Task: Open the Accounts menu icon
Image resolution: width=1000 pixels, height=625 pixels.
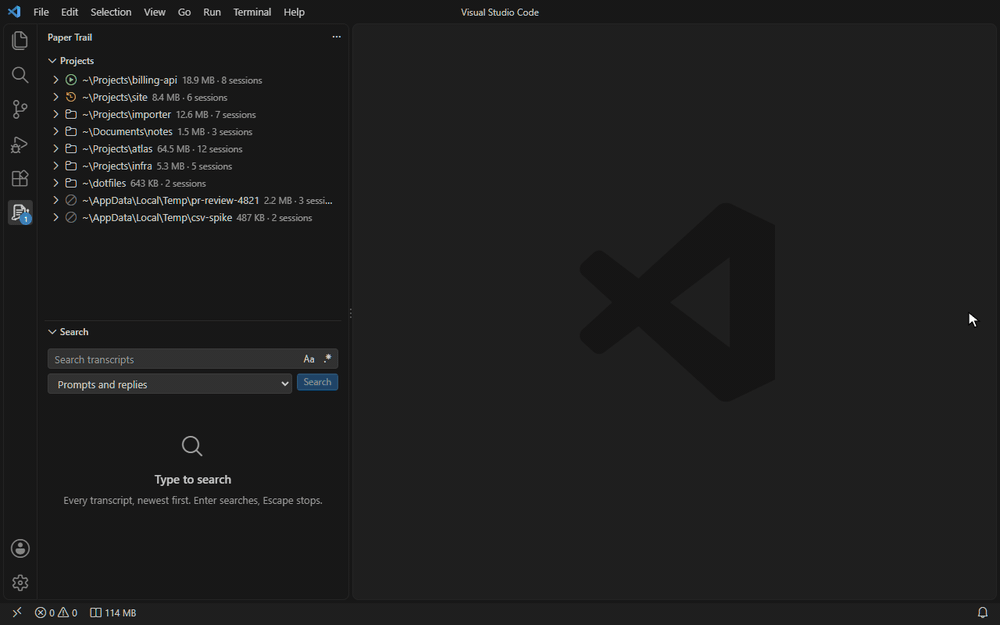Action: 20,548
